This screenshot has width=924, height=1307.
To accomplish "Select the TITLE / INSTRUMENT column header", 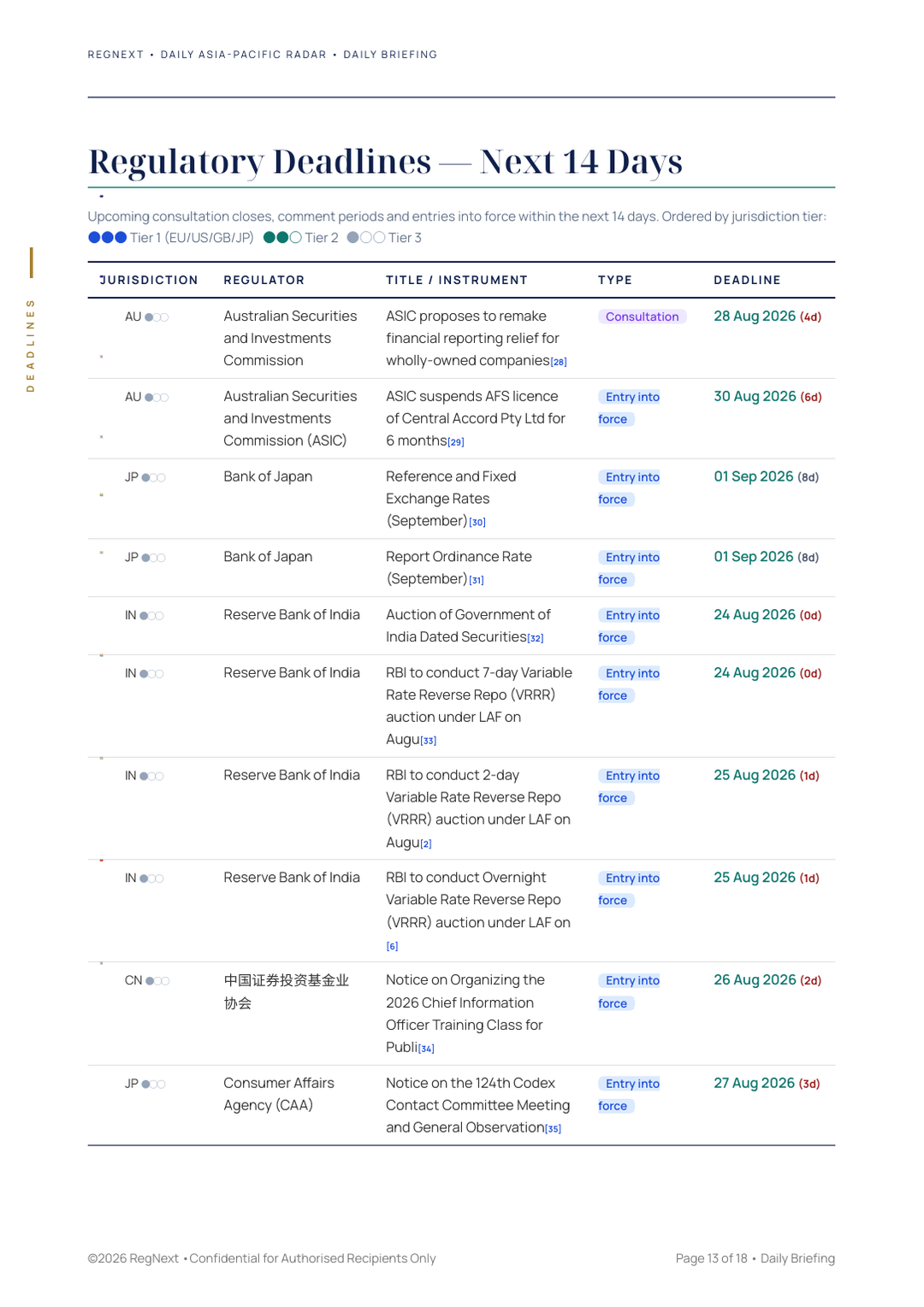I will tap(457, 280).
